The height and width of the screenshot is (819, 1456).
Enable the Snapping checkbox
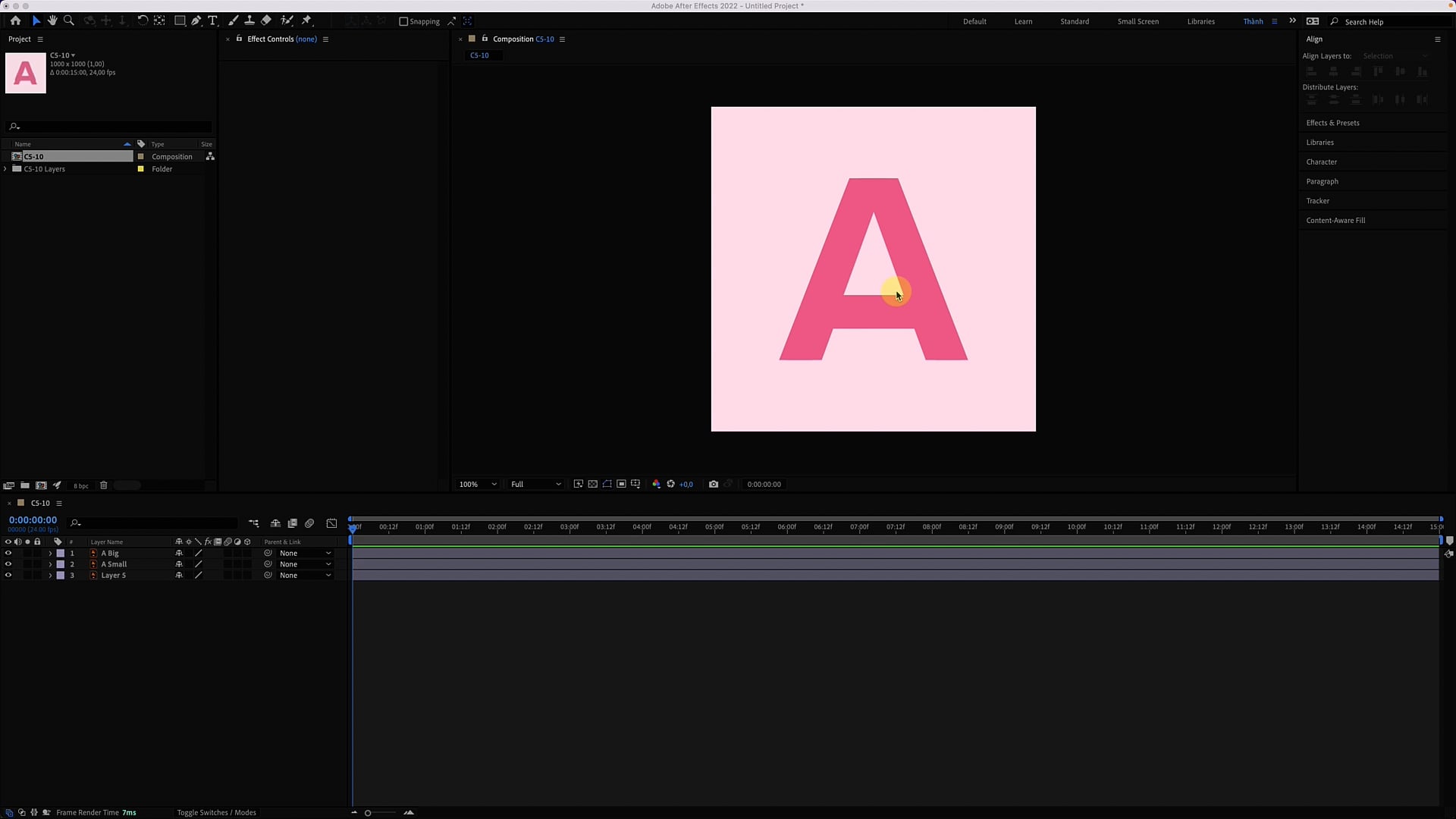tap(403, 21)
